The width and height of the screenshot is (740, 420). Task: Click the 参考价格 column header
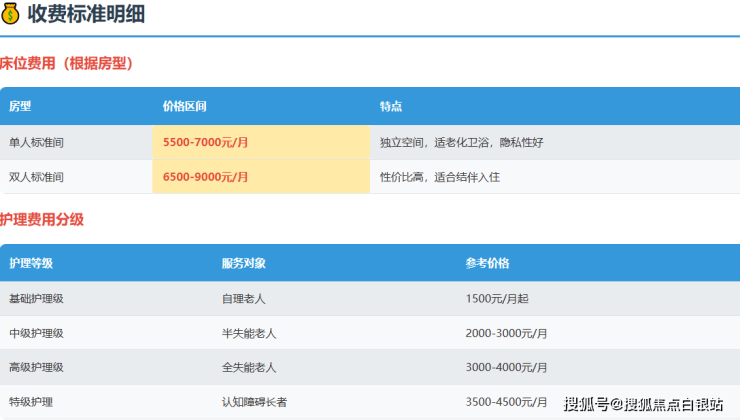click(x=487, y=263)
